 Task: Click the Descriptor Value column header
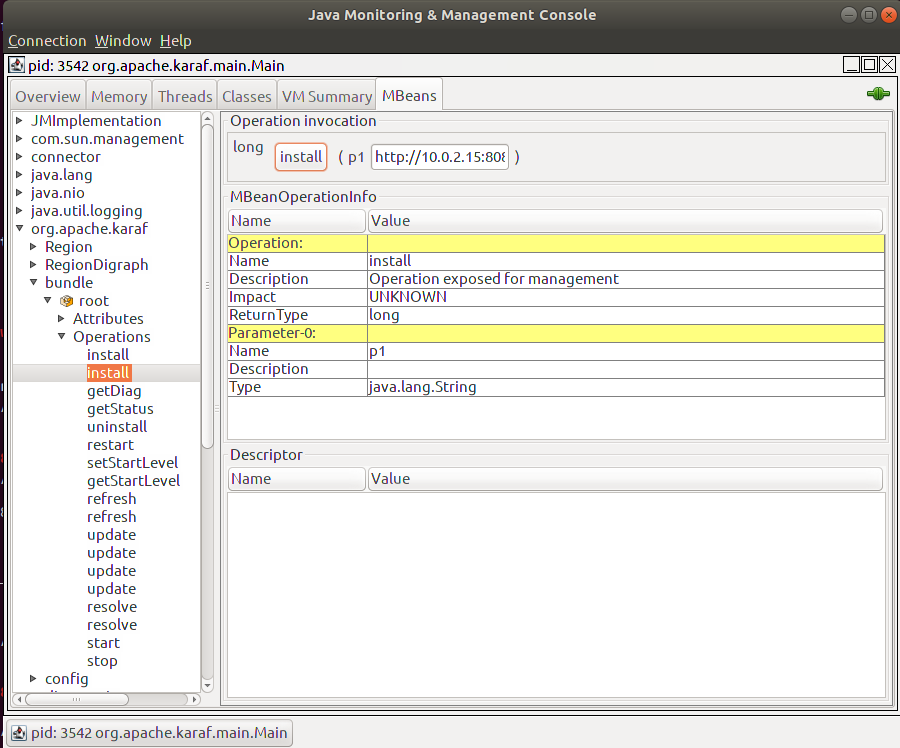click(x=625, y=479)
